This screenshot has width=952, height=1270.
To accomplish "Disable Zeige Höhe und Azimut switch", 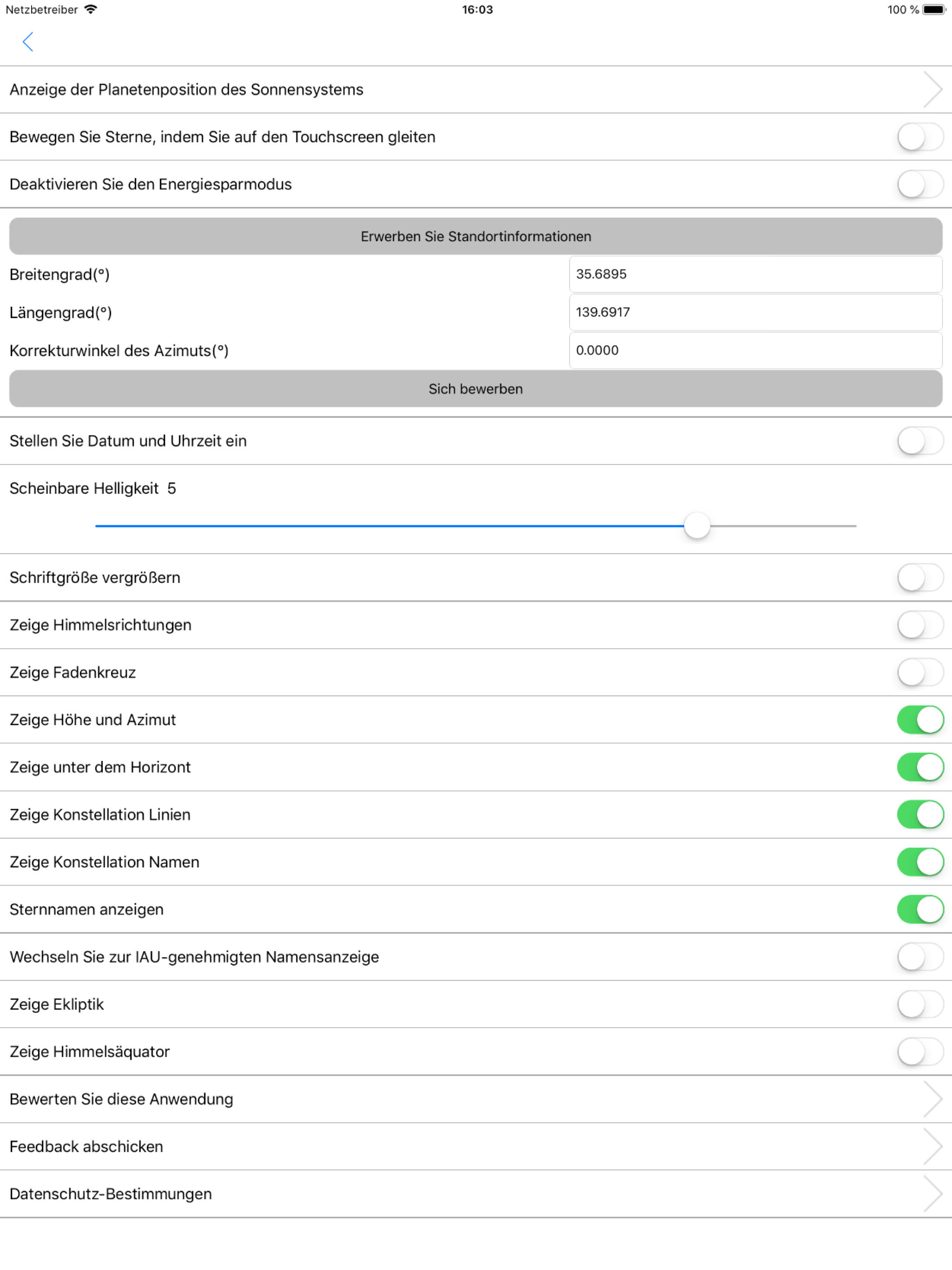I will tap(920, 720).
